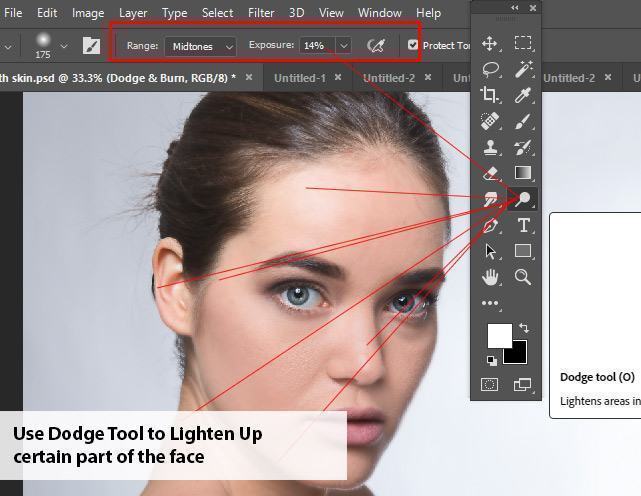Select the Move tool
Image resolution: width=641 pixels, height=496 pixels.
coord(490,43)
